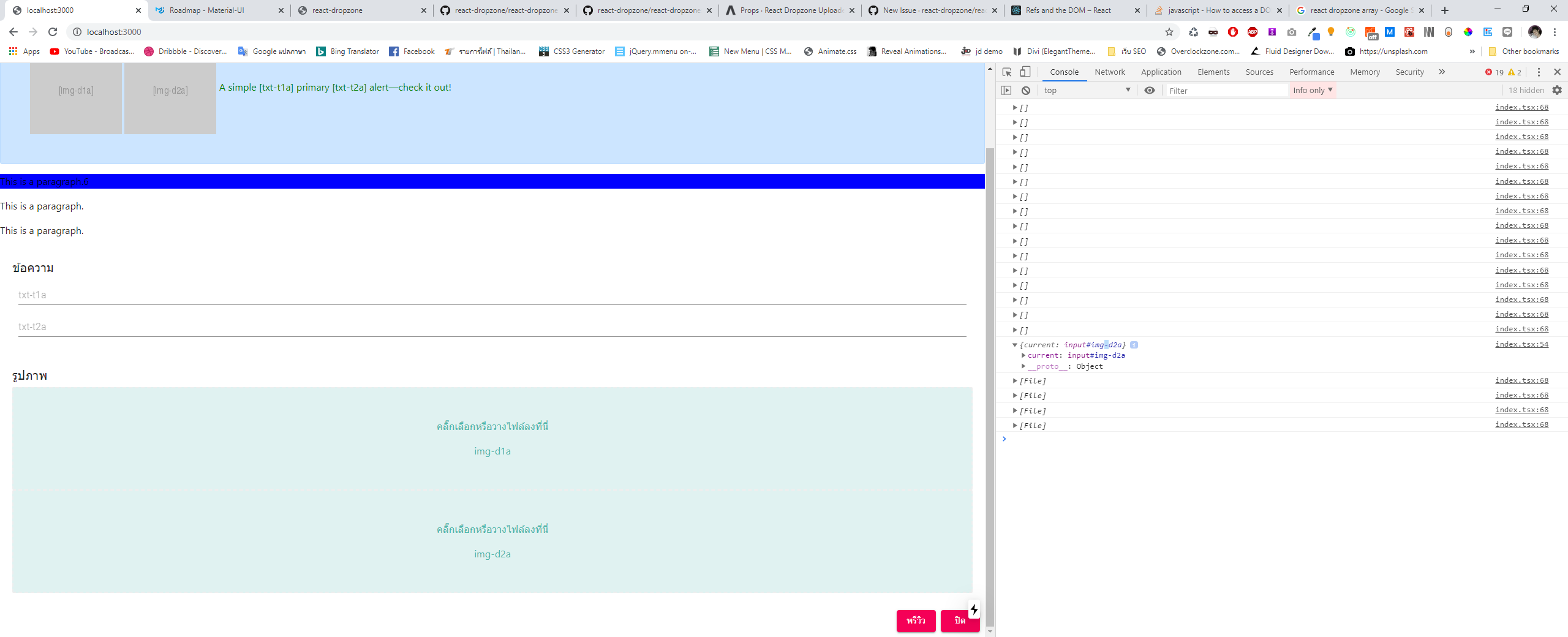1568x637 pixels.
Task: Expand the first [File] console entry
Action: tap(1016, 380)
